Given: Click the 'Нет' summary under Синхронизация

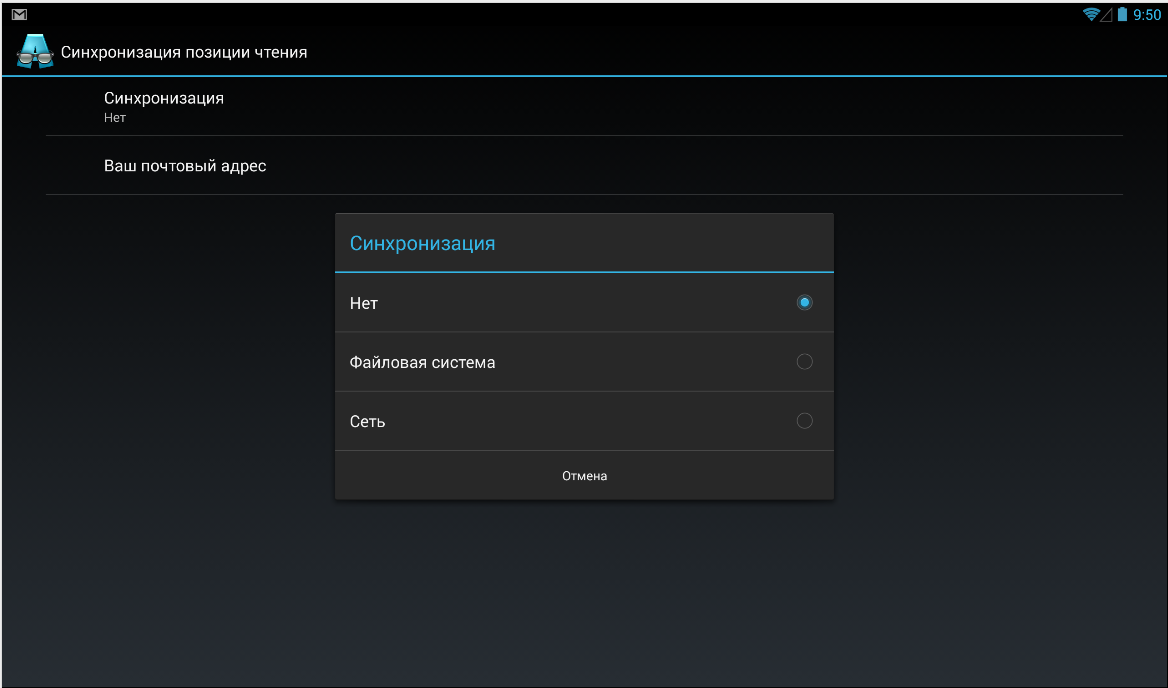Looking at the screenshot, I should point(115,118).
